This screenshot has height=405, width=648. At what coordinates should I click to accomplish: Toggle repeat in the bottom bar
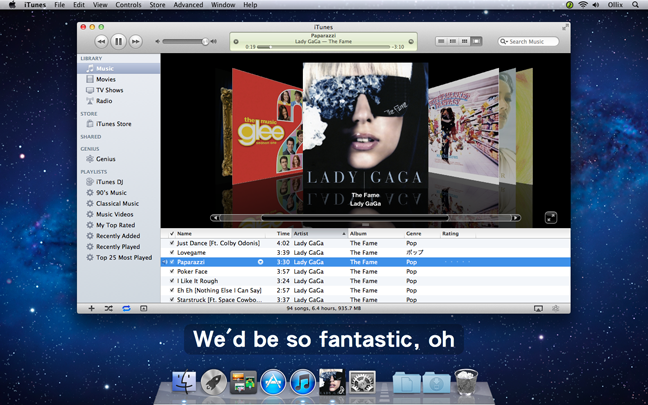click(126, 308)
